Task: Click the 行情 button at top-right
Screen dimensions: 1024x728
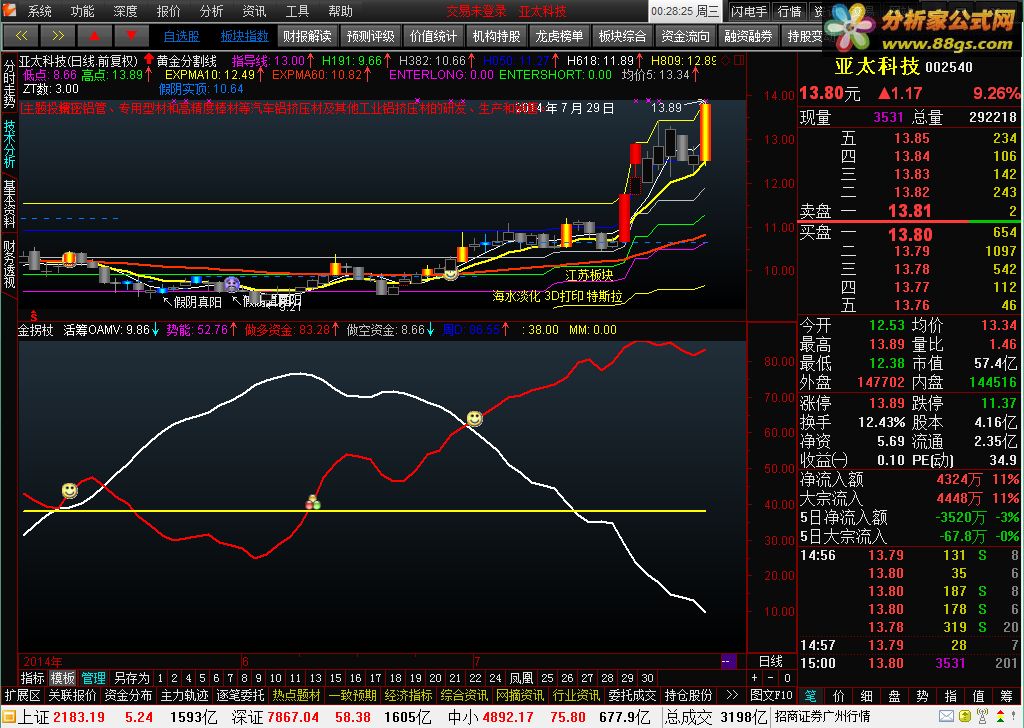Action: point(790,11)
